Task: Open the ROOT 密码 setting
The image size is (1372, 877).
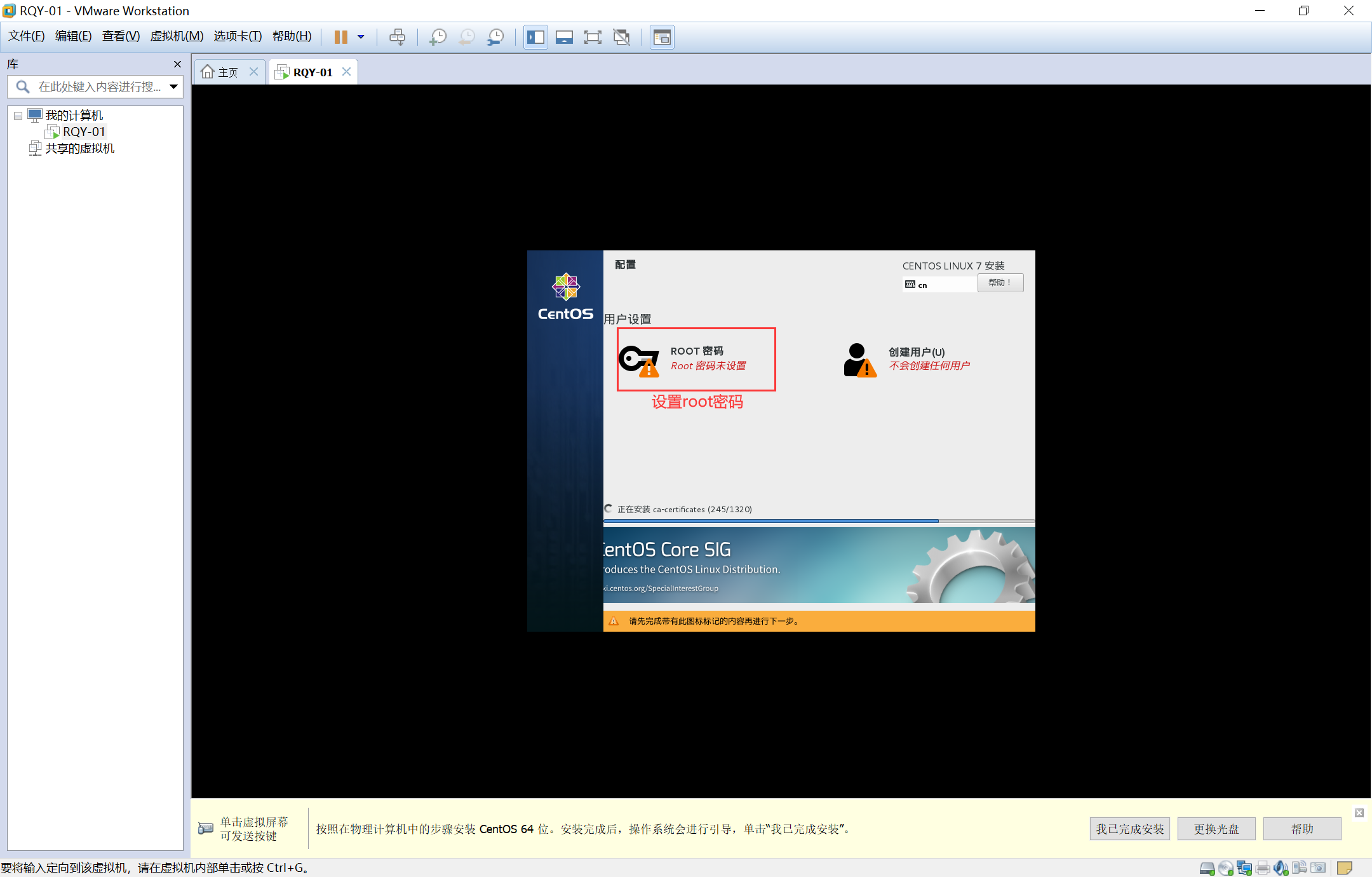Action: (x=696, y=359)
